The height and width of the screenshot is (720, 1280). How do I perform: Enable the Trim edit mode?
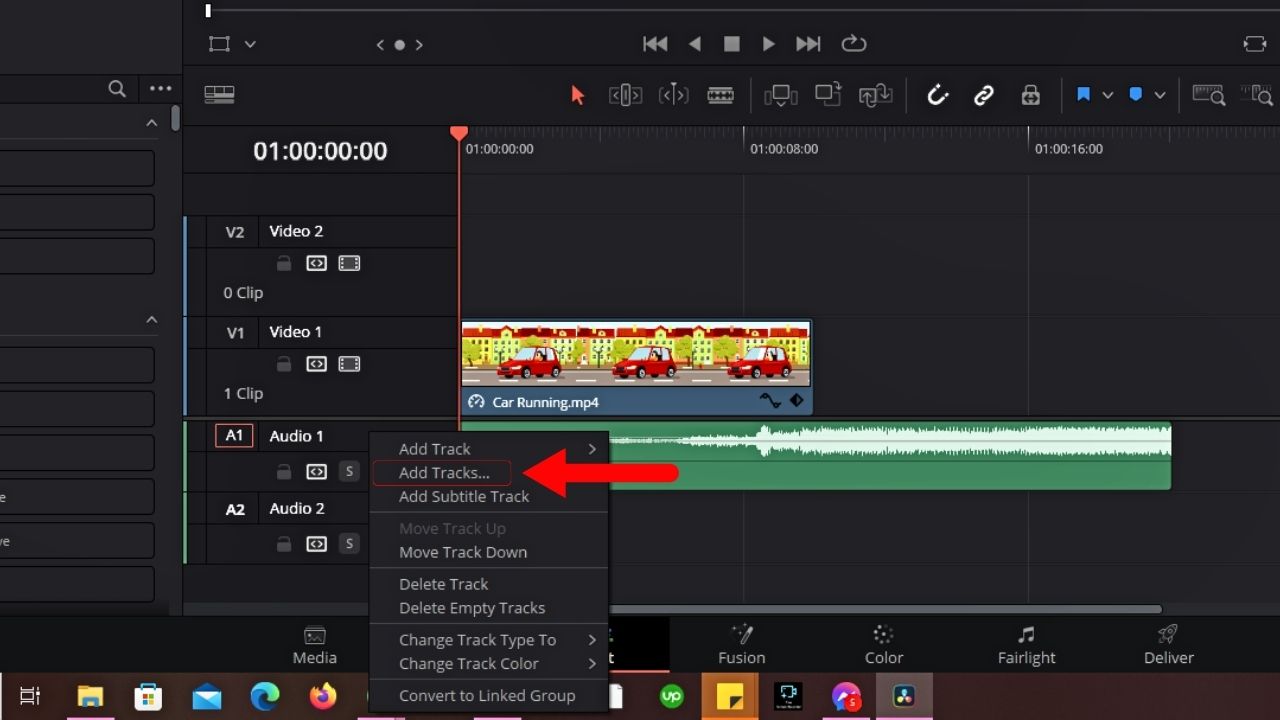624,95
